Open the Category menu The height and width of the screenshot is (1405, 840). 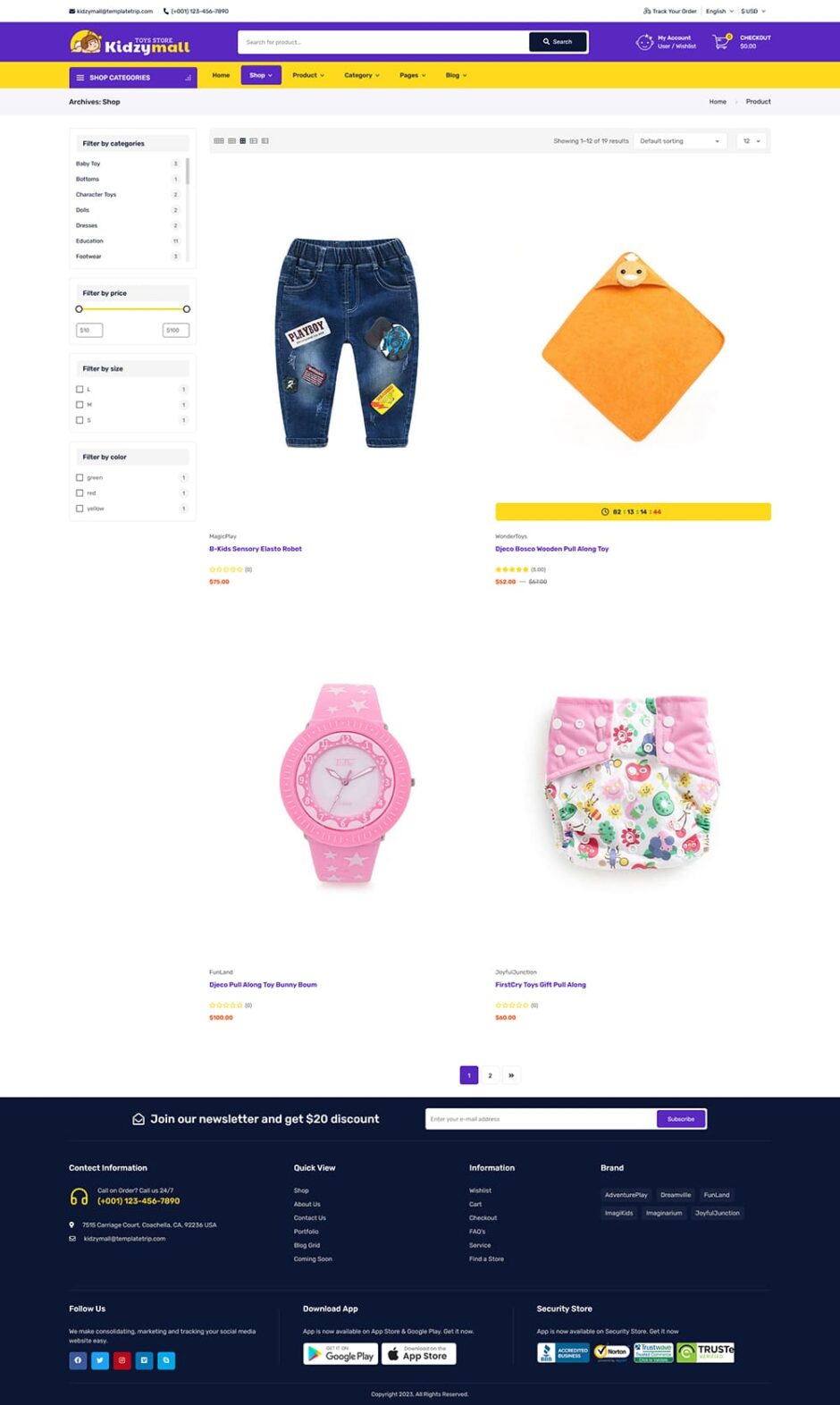click(x=362, y=75)
